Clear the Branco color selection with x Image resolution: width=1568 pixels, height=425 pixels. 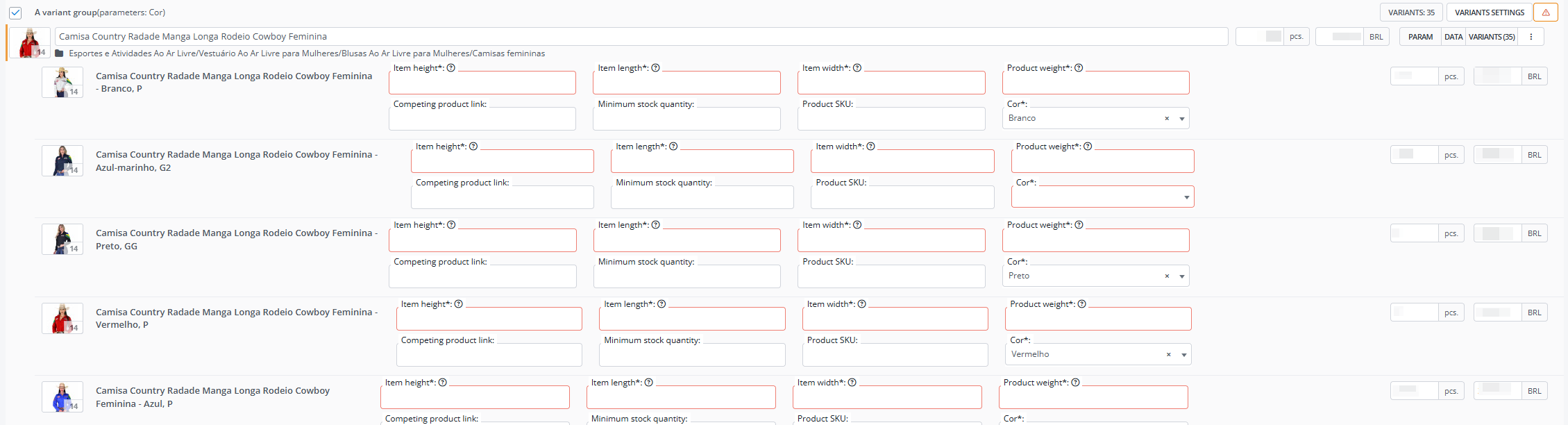click(1167, 119)
